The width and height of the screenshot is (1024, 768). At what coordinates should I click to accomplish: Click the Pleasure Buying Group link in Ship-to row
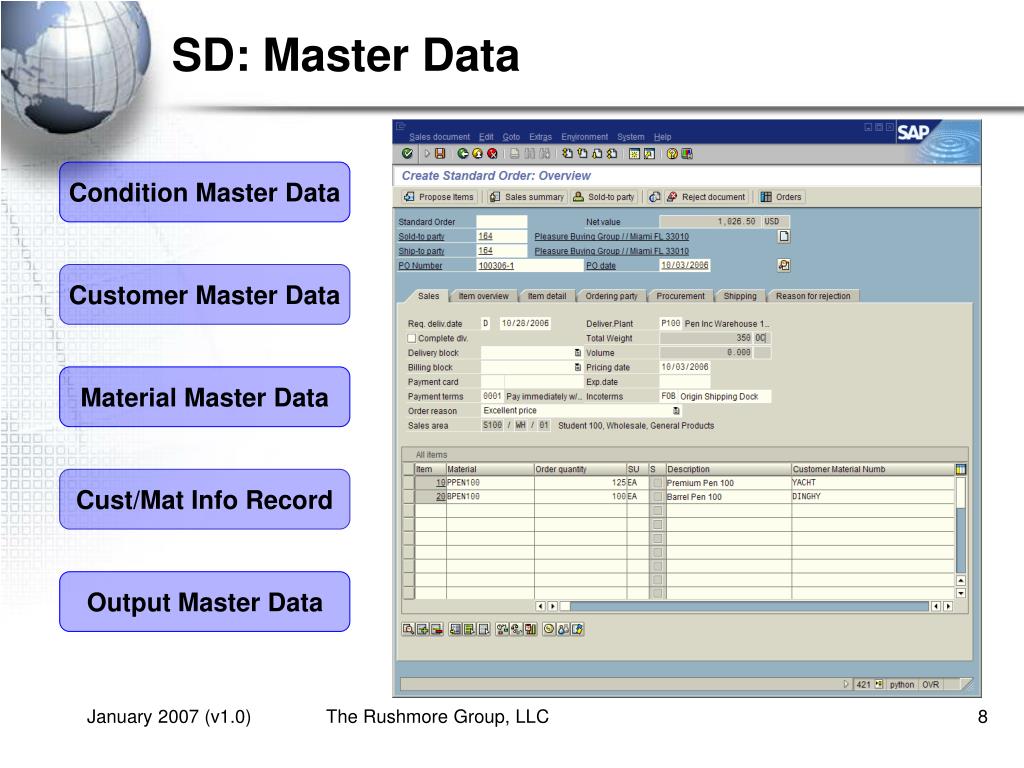(x=611, y=251)
